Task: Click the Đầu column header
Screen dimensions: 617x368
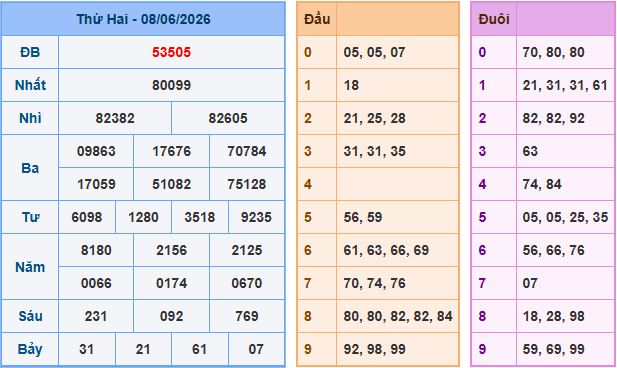Action: point(317,19)
